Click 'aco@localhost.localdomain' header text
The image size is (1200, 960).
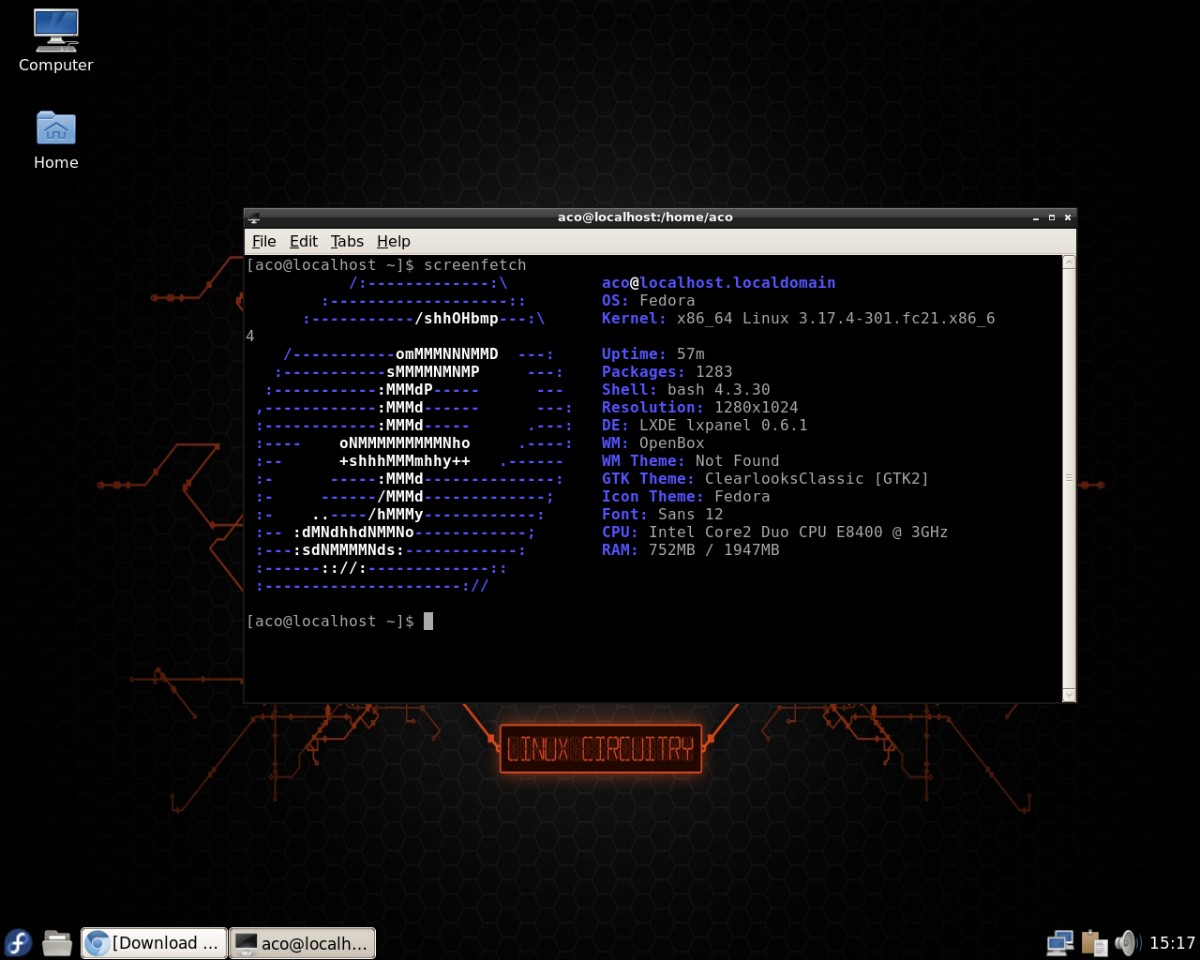(718, 283)
